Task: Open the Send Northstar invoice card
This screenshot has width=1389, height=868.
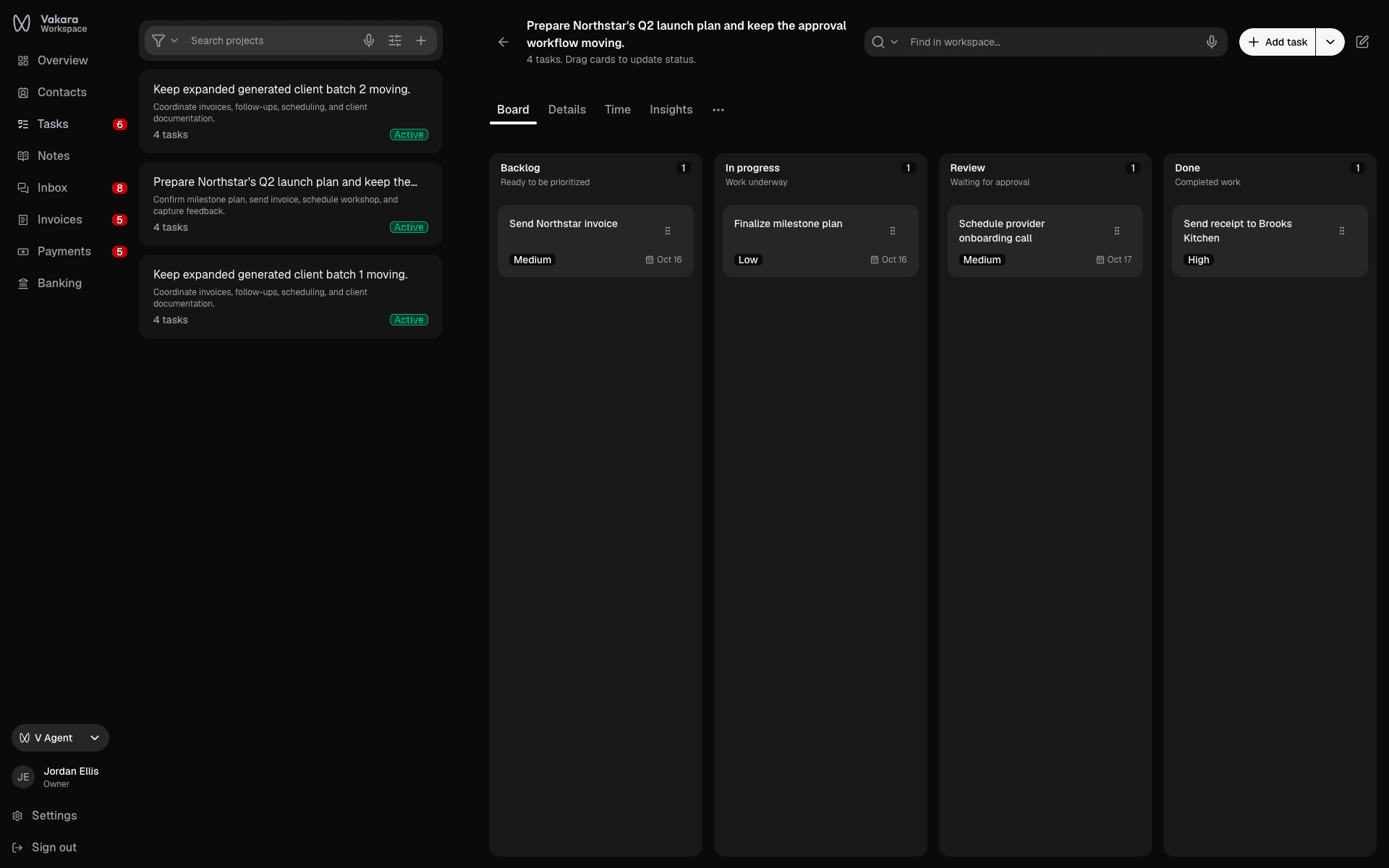Action: coord(595,241)
